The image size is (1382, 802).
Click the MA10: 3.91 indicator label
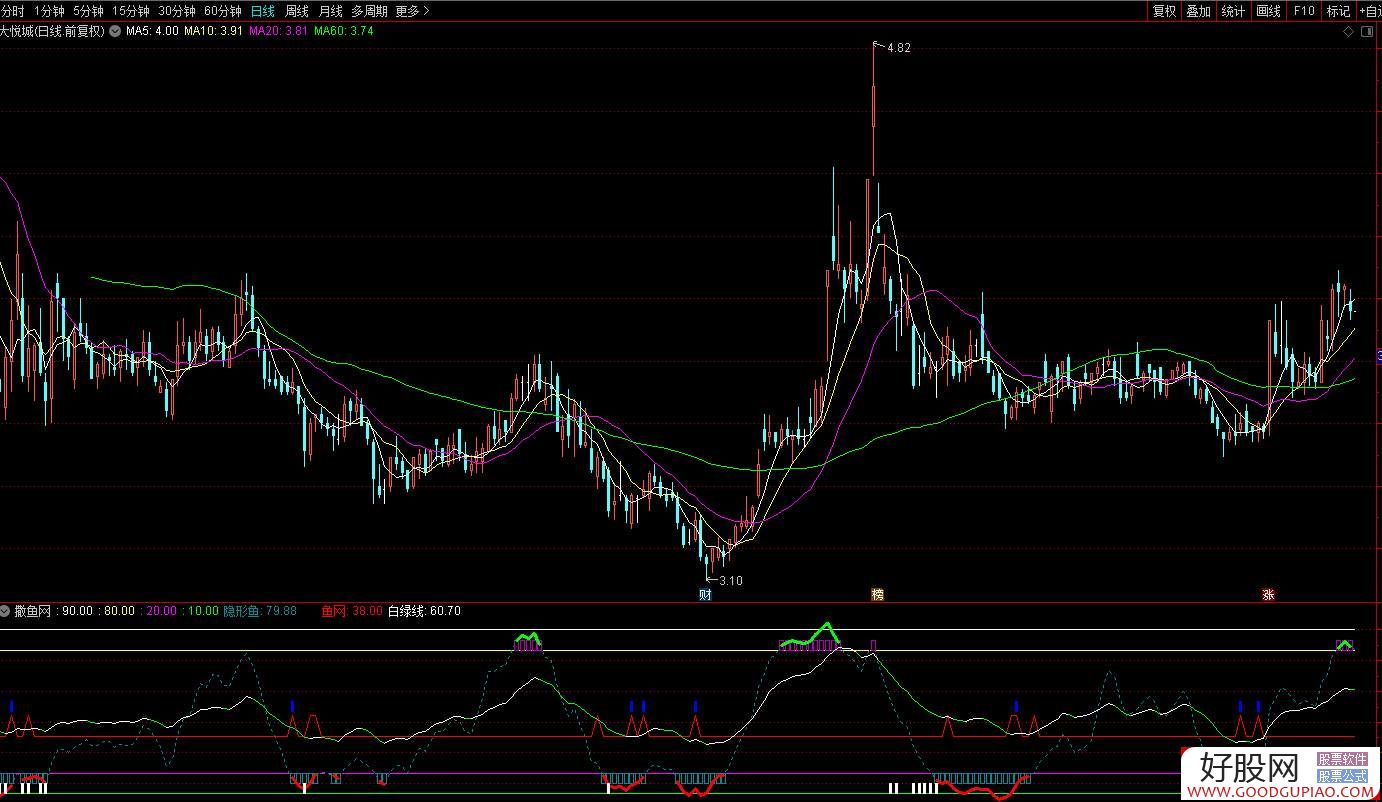pos(213,31)
